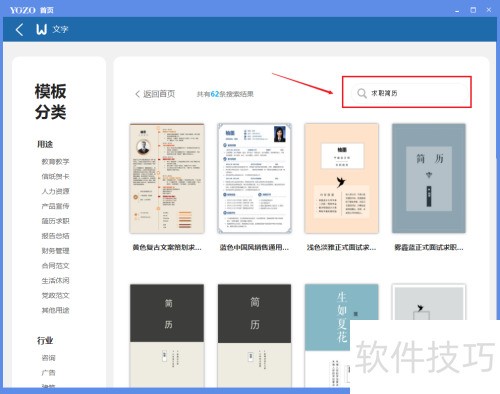This screenshot has width=500, height=394.
Task: Click the YOZO 首页 title bar text
Action: click(32, 10)
